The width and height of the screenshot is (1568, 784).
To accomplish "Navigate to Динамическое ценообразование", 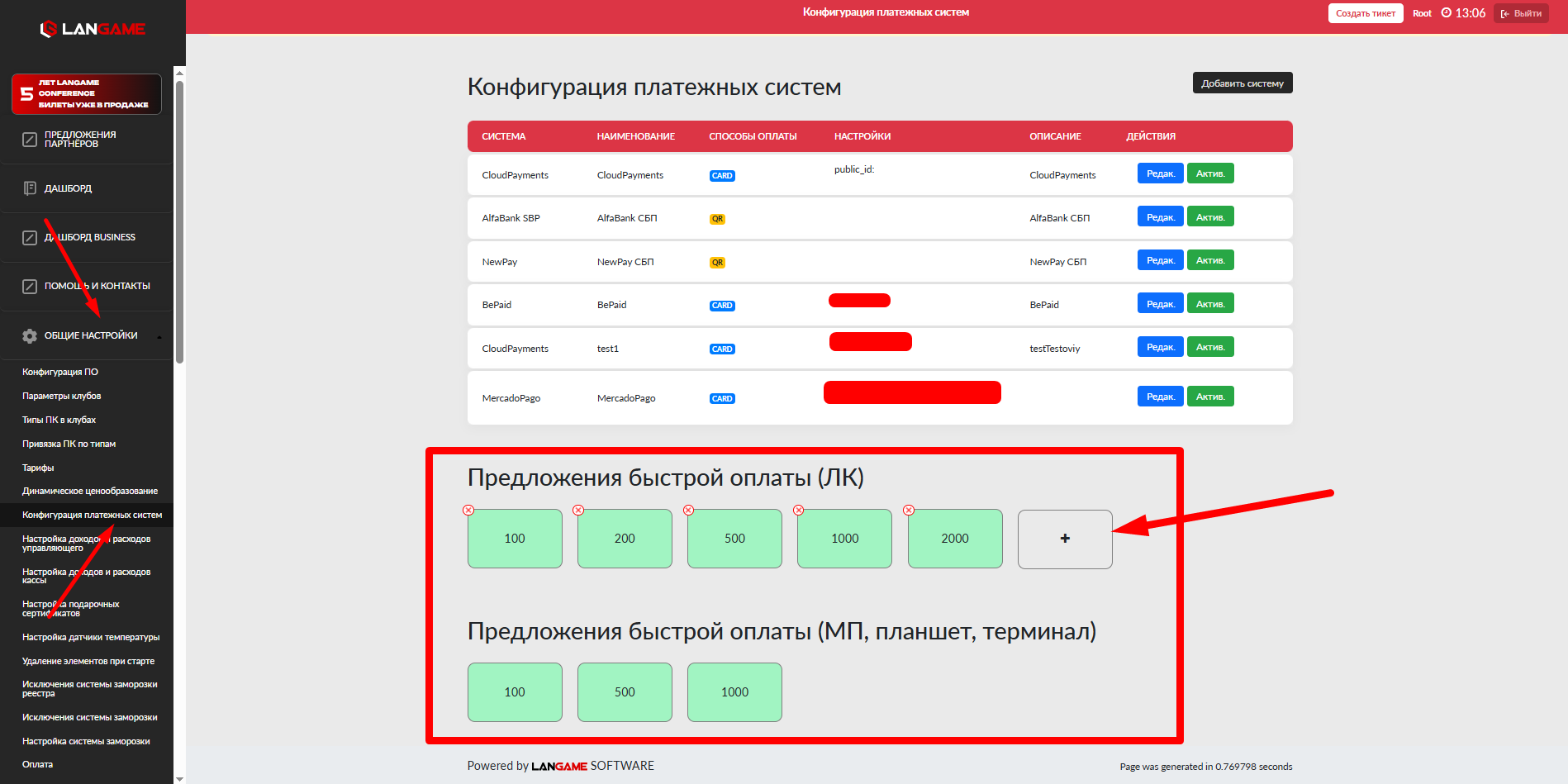I will [90, 491].
